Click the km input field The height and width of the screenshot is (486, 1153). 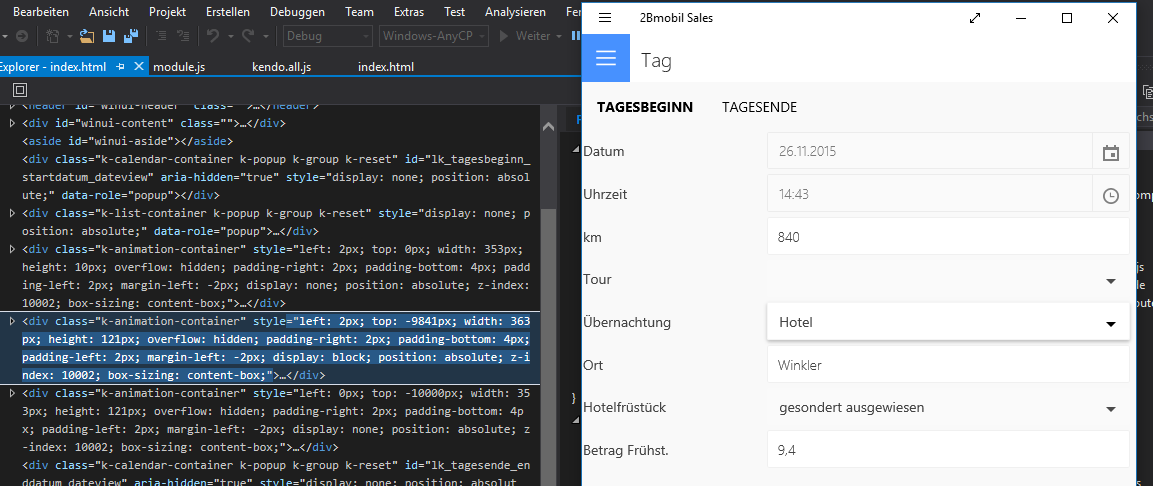947,238
